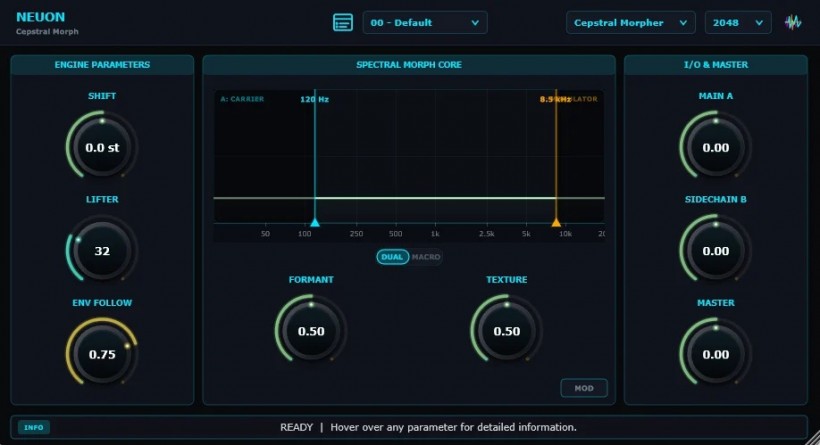Click the SIDECHAIN B gain knob
Image resolution: width=820 pixels, height=445 pixels.
tap(715, 251)
